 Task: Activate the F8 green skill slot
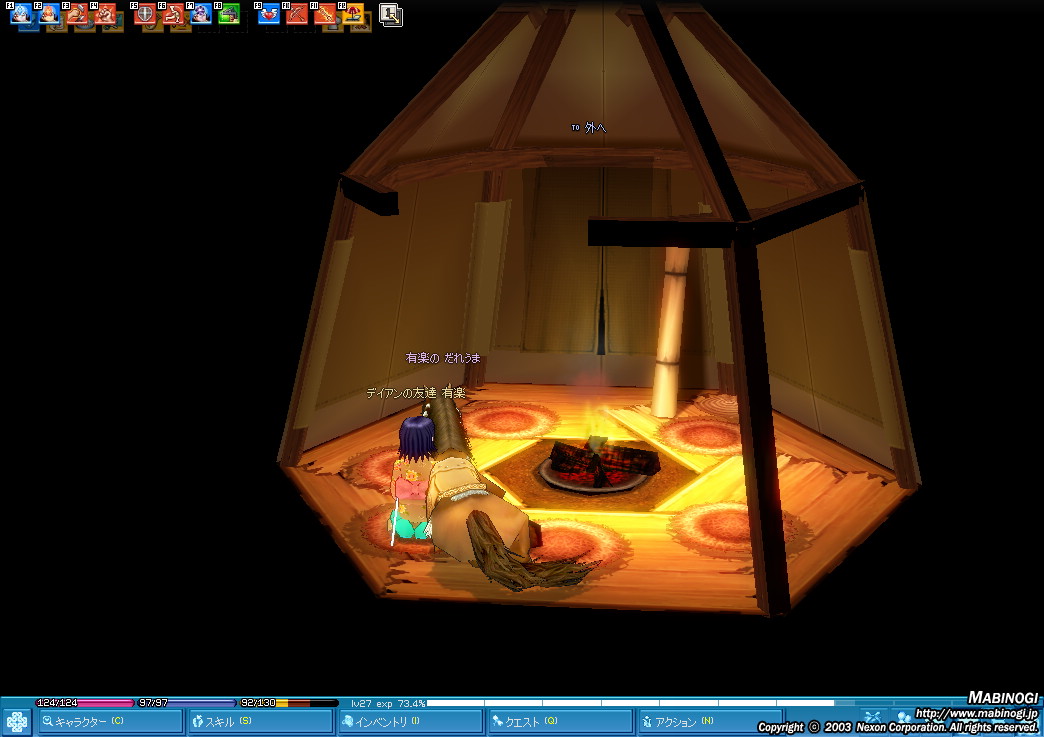click(229, 13)
